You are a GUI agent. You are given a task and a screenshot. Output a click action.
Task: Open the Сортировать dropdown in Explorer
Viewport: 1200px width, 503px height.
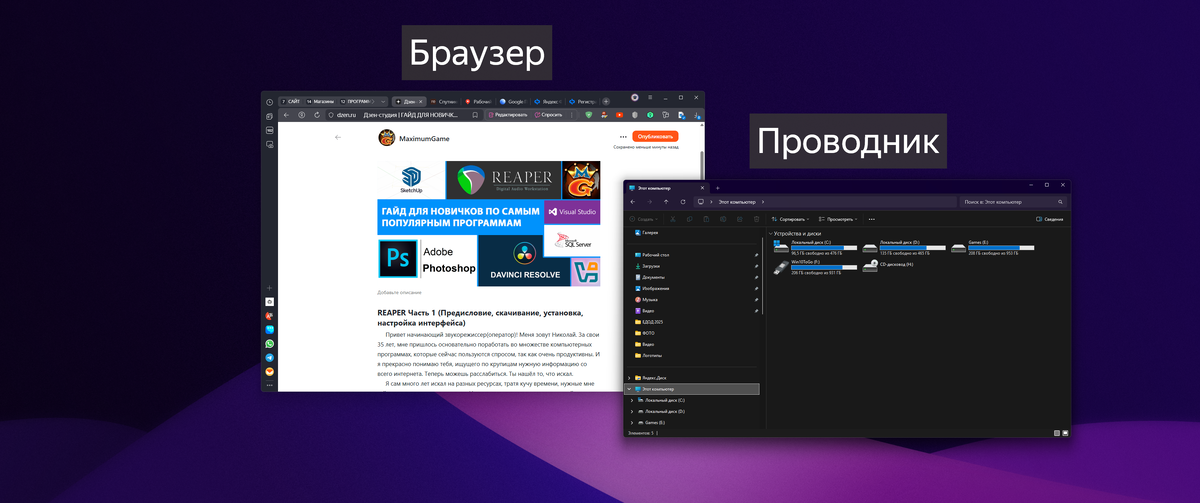pos(790,219)
